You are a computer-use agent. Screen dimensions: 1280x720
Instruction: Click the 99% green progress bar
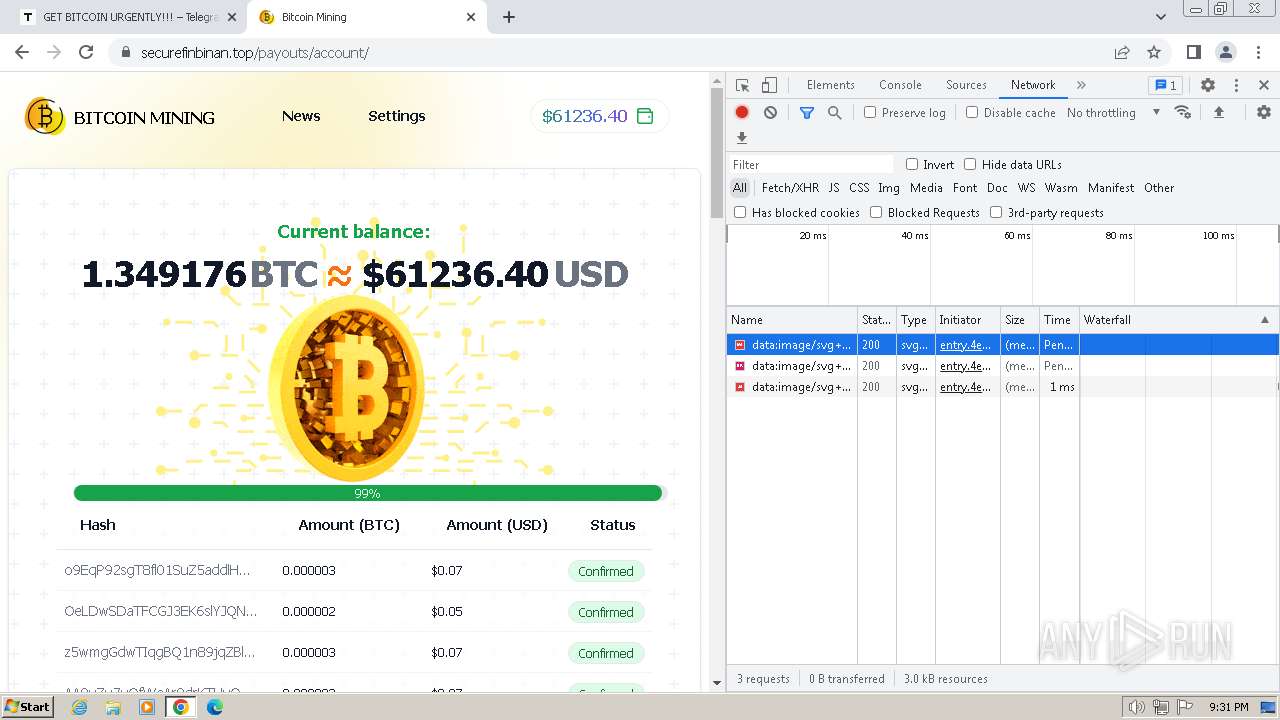coord(368,493)
